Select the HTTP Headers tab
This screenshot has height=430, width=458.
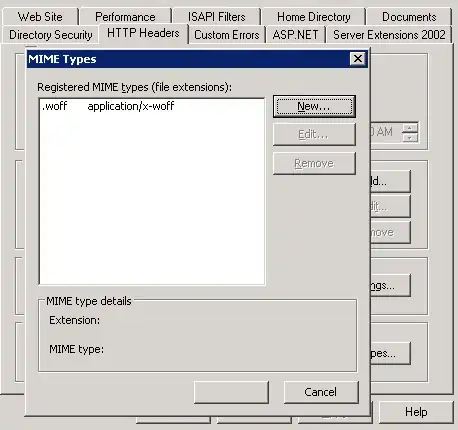click(x=143, y=33)
